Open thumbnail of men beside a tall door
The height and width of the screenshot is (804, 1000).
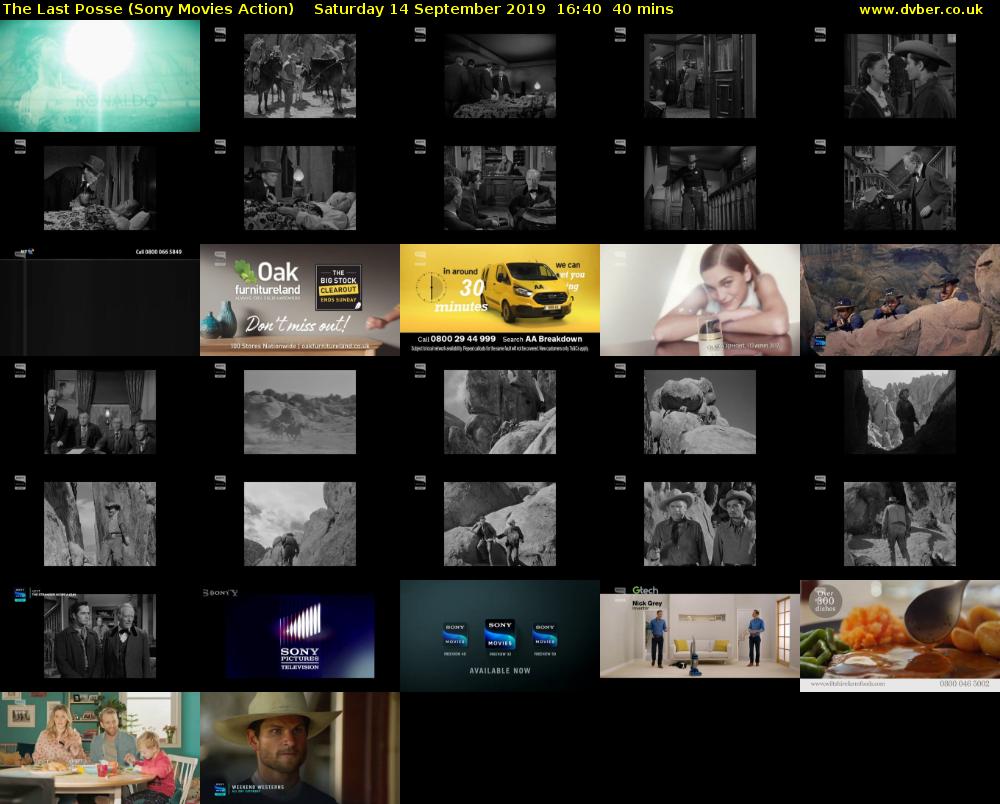click(700, 76)
